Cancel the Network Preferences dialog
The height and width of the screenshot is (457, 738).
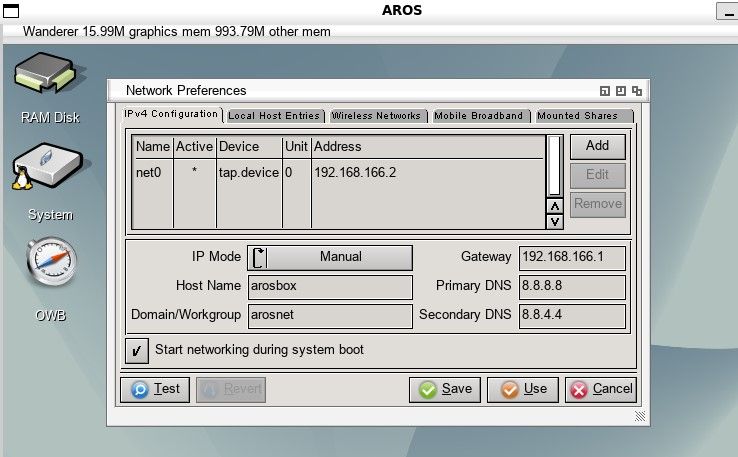pos(601,390)
